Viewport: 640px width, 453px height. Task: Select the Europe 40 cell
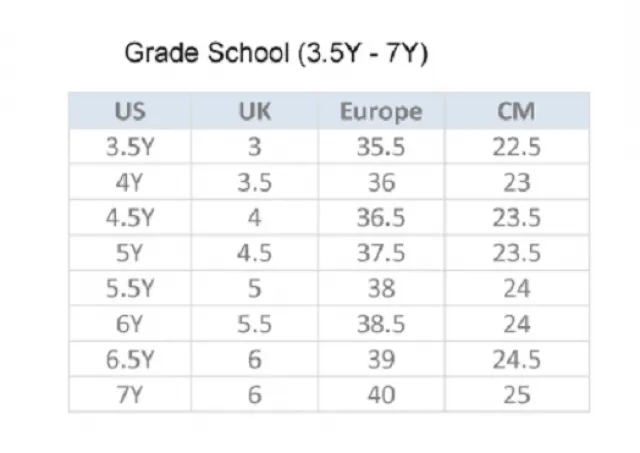[381, 395]
